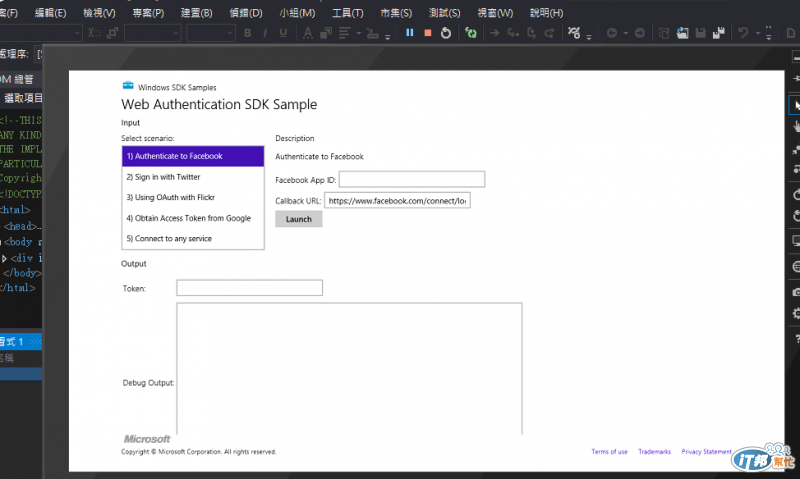800x479 pixels.
Task: Open the Privacy Statement link
Action: point(706,451)
